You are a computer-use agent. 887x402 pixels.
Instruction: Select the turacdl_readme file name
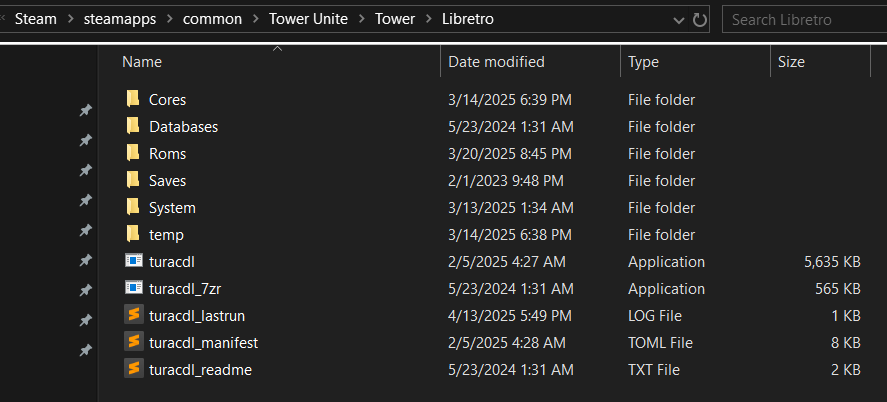(x=200, y=370)
